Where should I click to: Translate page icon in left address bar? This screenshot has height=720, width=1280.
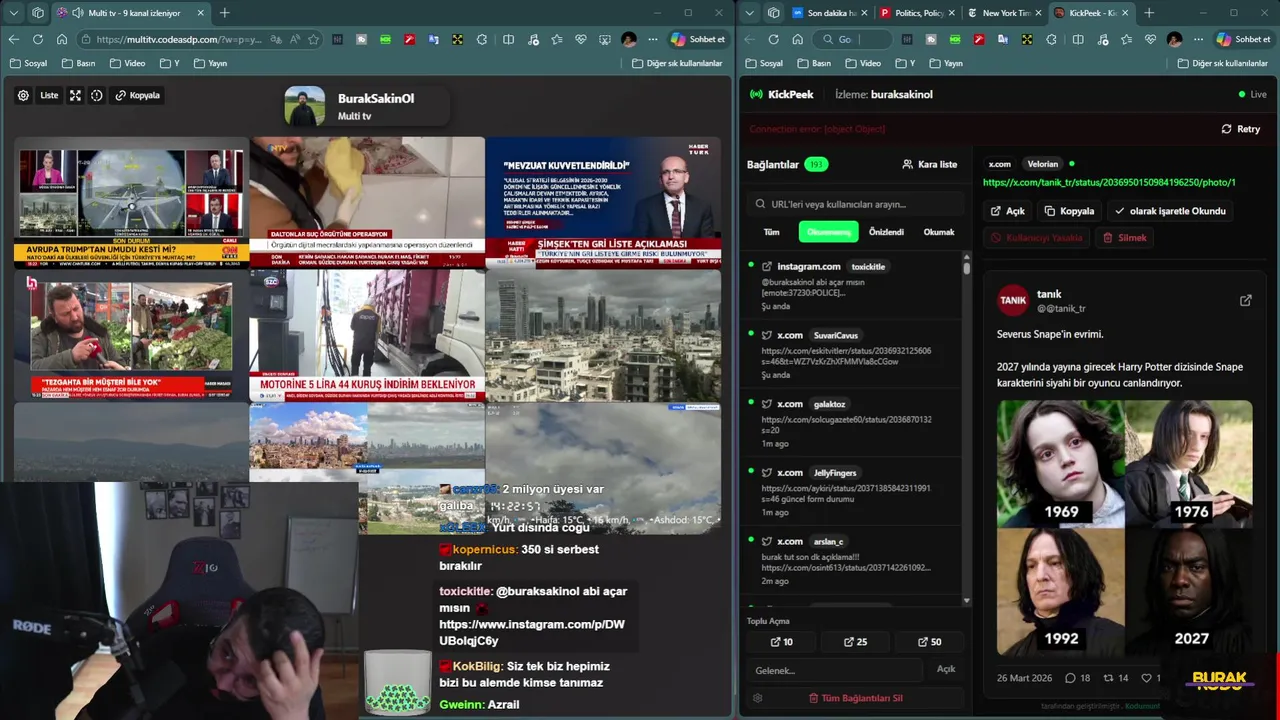275,39
